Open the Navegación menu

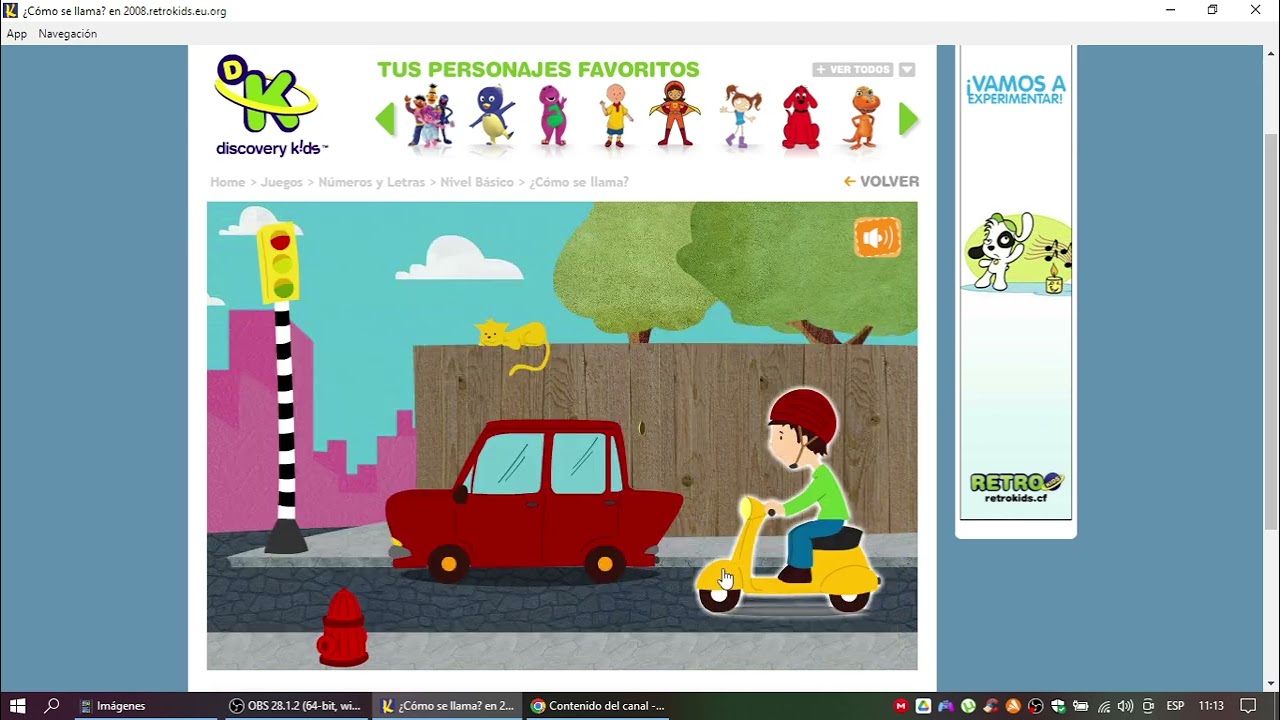[68, 34]
